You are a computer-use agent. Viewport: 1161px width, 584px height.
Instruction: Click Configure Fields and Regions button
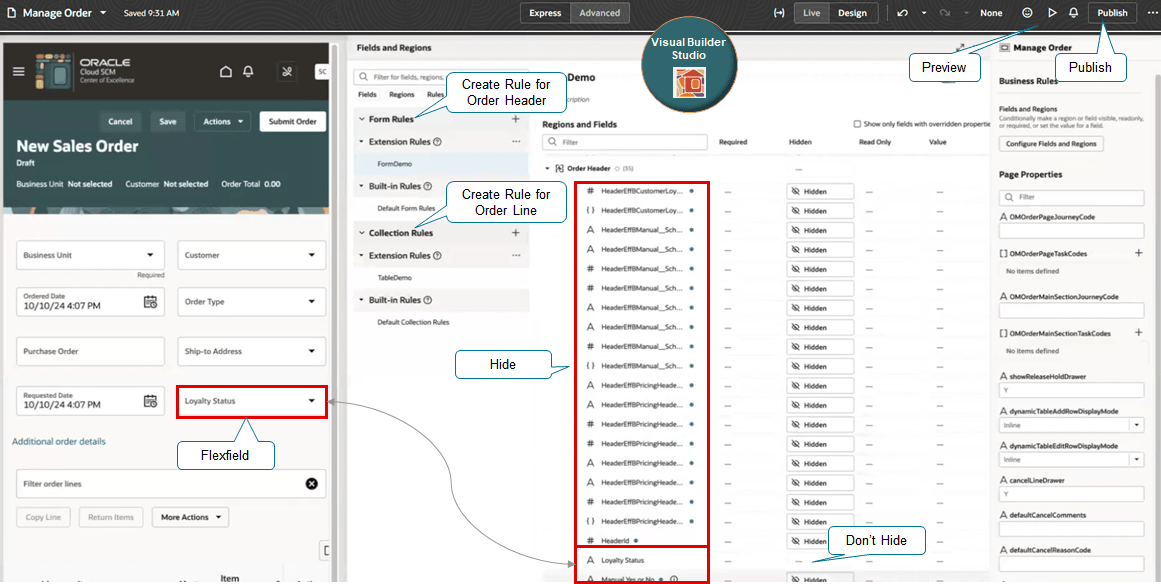[x=1051, y=144]
